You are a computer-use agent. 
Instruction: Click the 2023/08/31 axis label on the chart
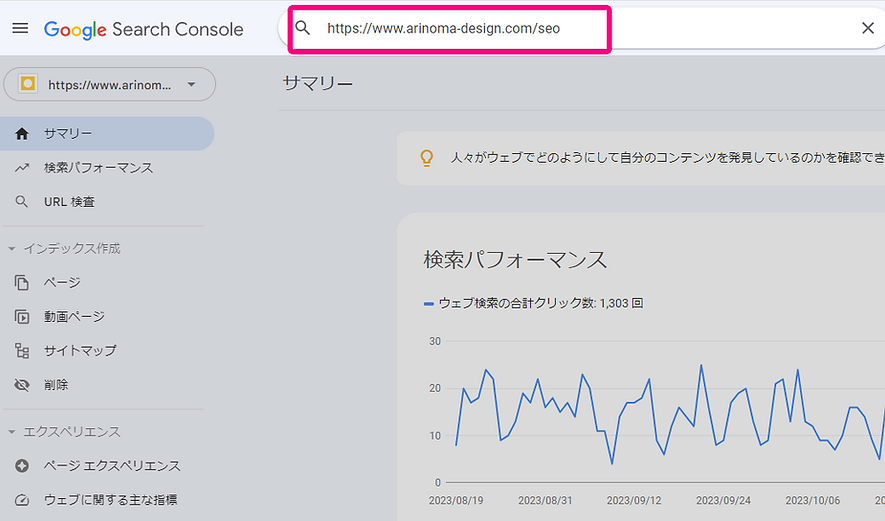pos(545,501)
